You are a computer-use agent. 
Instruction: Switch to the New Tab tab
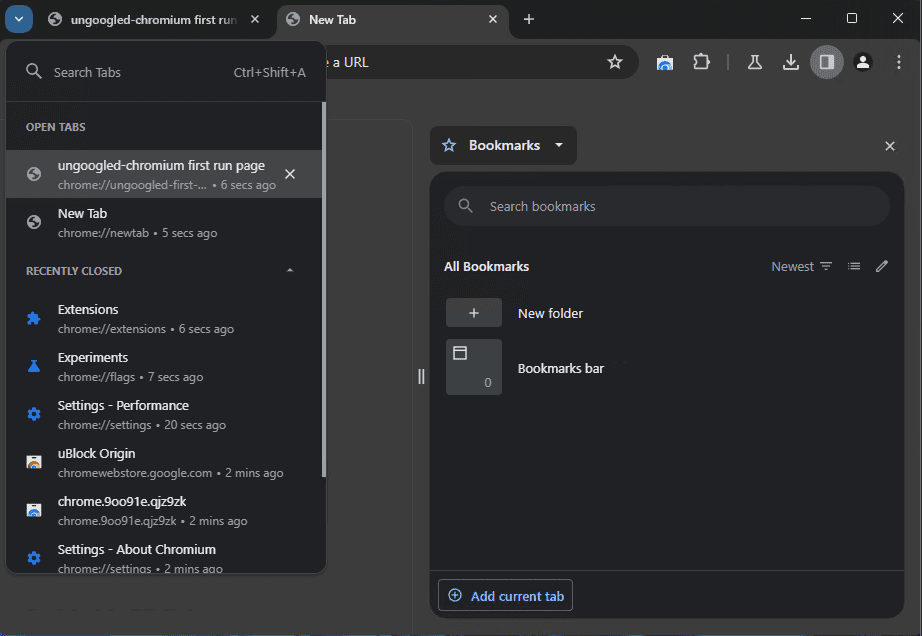[392, 19]
